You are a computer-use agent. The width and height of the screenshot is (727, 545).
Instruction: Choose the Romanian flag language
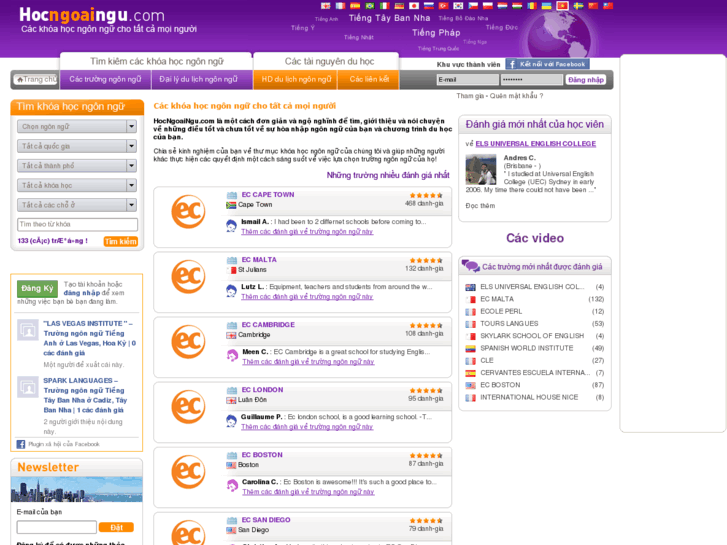532,6
